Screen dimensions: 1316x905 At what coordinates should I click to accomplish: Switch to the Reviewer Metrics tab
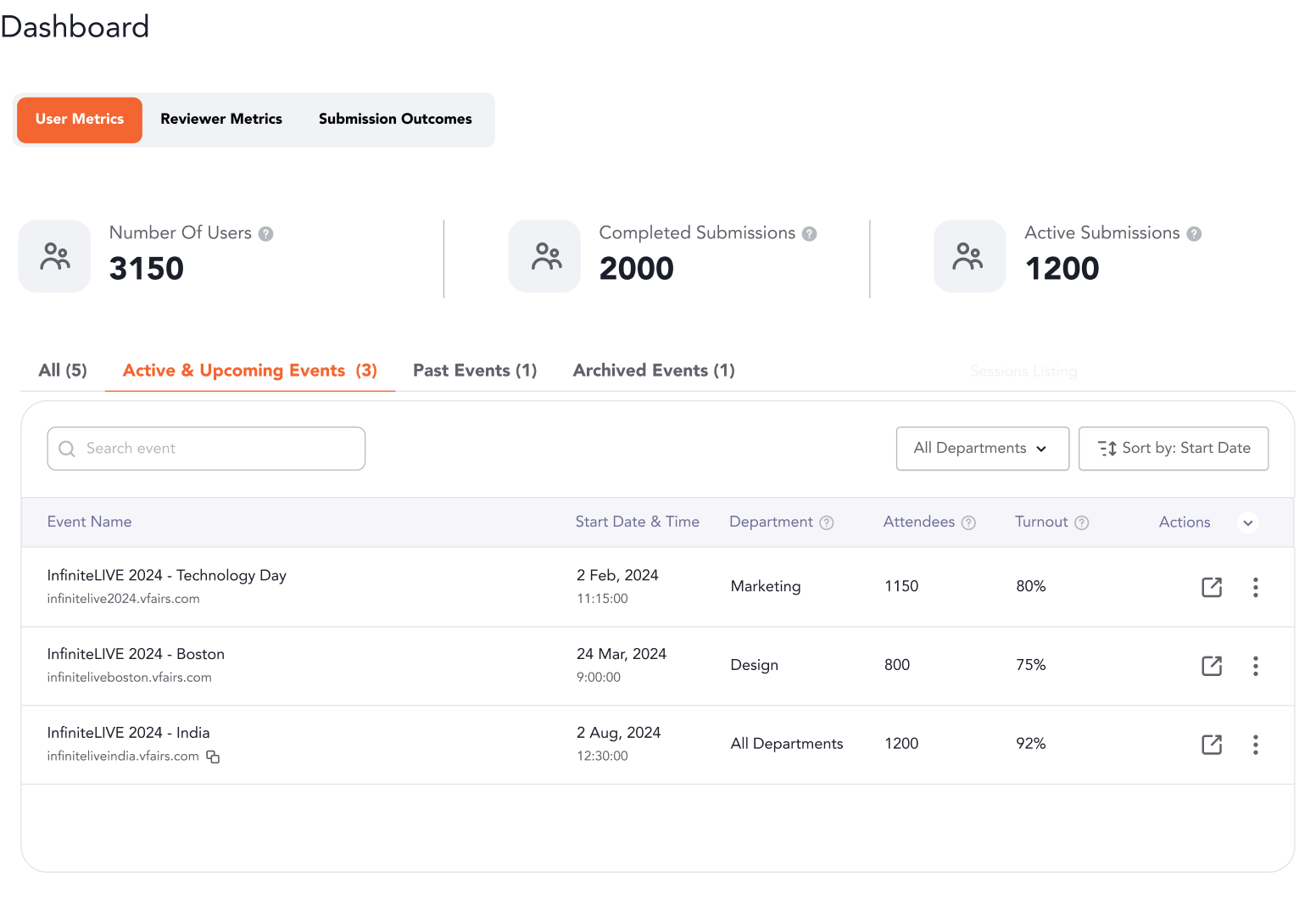pyautogui.click(x=221, y=120)
